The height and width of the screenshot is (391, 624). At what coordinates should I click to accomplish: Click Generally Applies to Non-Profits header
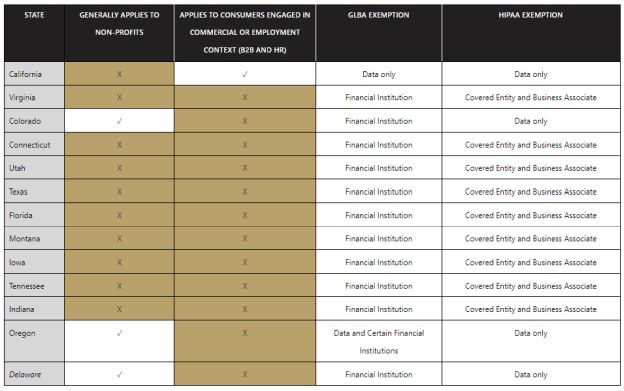(119, 23)
